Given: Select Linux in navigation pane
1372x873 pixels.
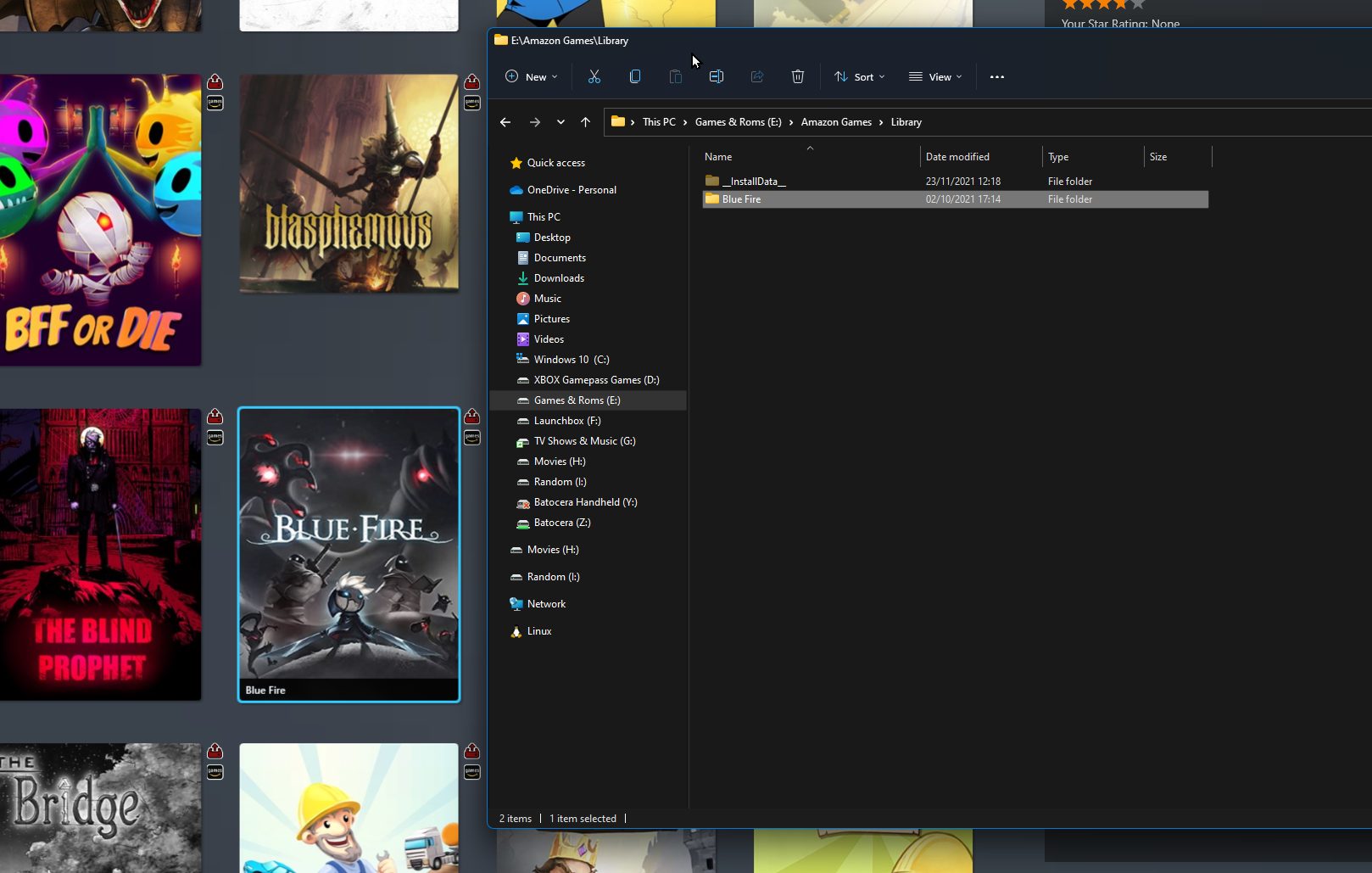Looking at the screenshot, I should [x=531, y=631].
